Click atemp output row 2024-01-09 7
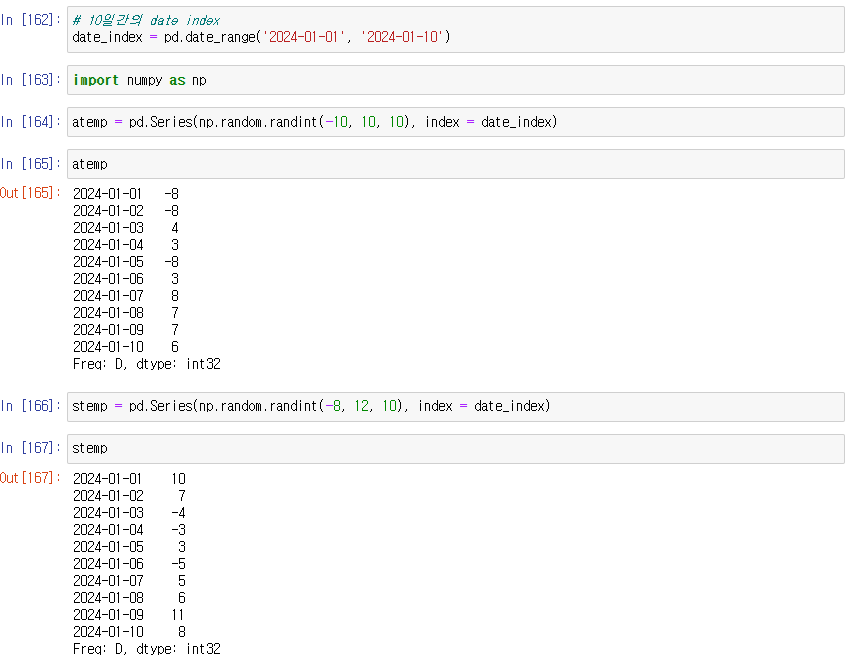This screenshot has width=852, height=664. coord(126,330)
